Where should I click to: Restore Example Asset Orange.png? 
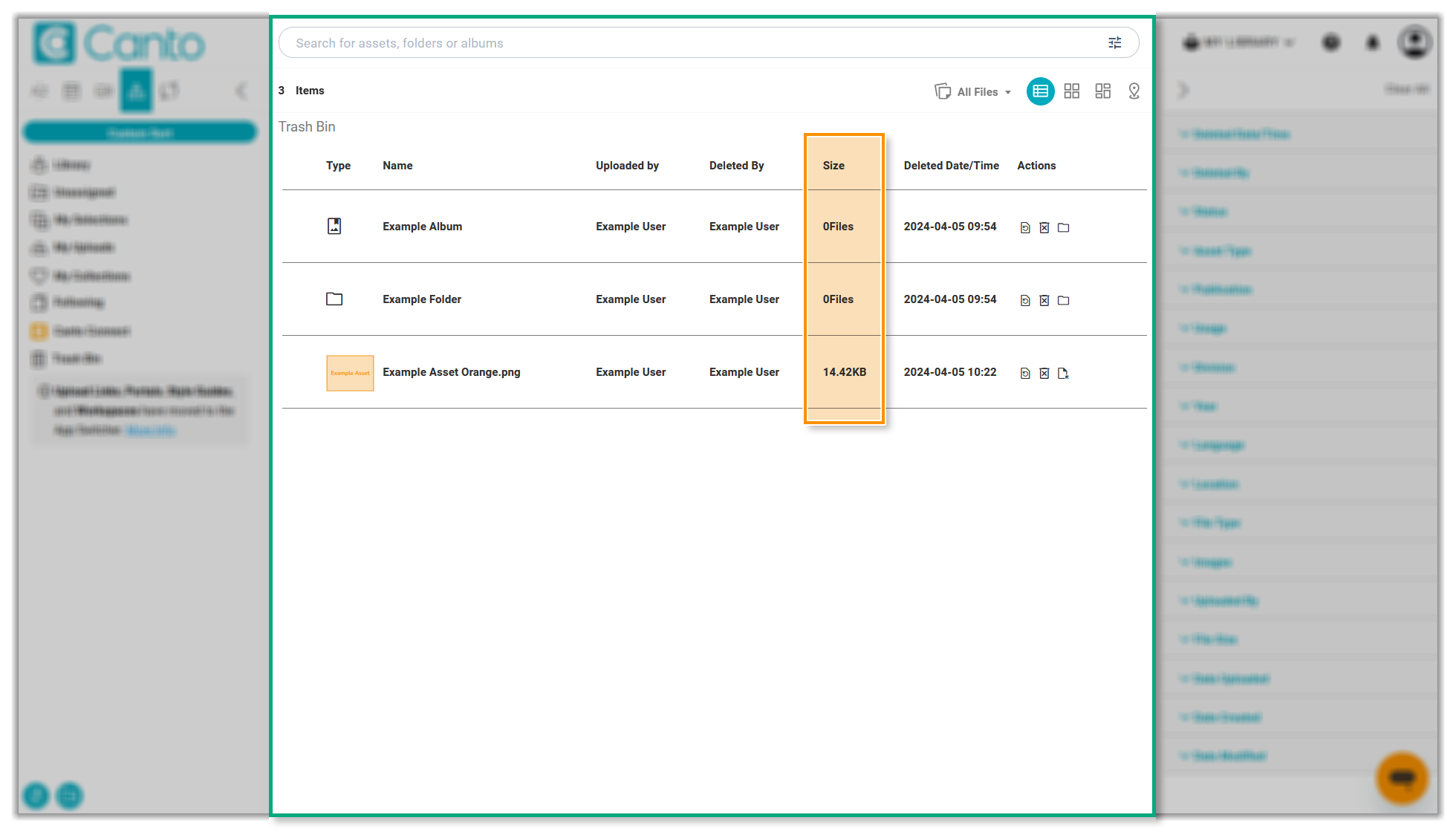[1025, 374]
